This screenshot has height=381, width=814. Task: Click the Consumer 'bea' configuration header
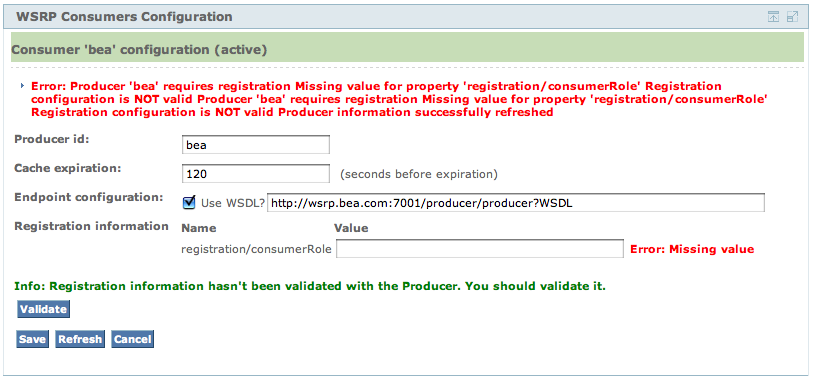(406, 50)
